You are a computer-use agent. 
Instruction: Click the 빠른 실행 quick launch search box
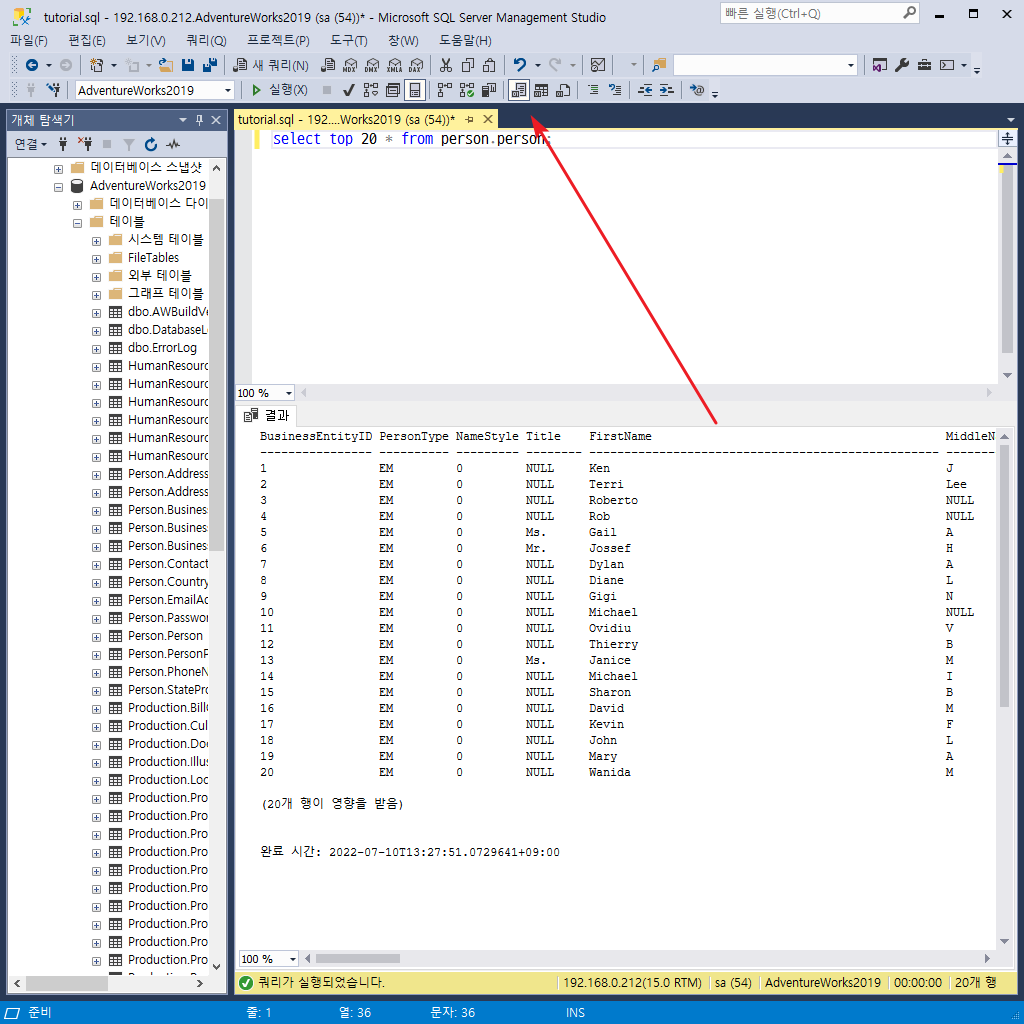point(820,14)
